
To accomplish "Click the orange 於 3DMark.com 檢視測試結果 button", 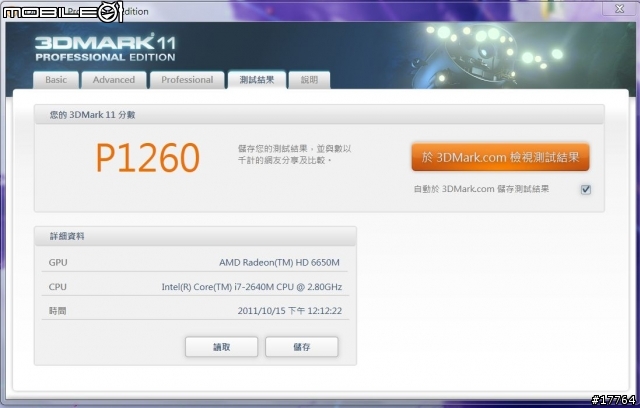I will (500, 157).
